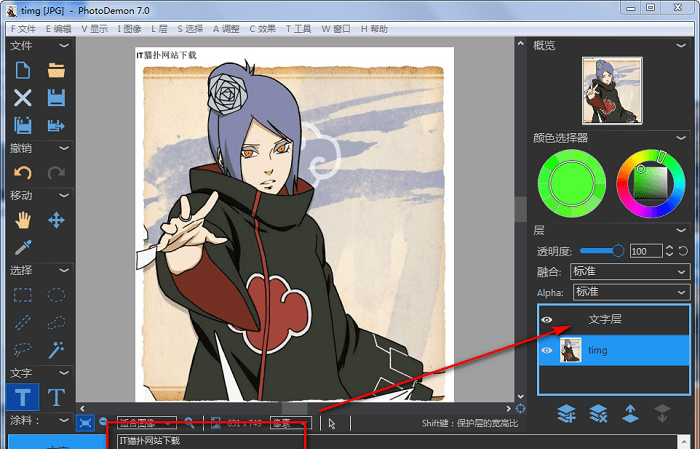Click the green current color circle

[571, 183]
